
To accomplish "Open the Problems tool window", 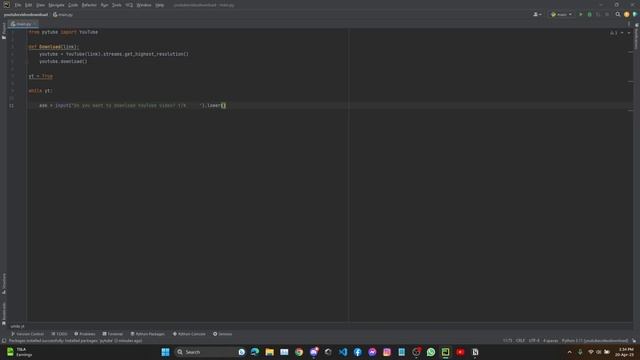I will tap(84, 334).
